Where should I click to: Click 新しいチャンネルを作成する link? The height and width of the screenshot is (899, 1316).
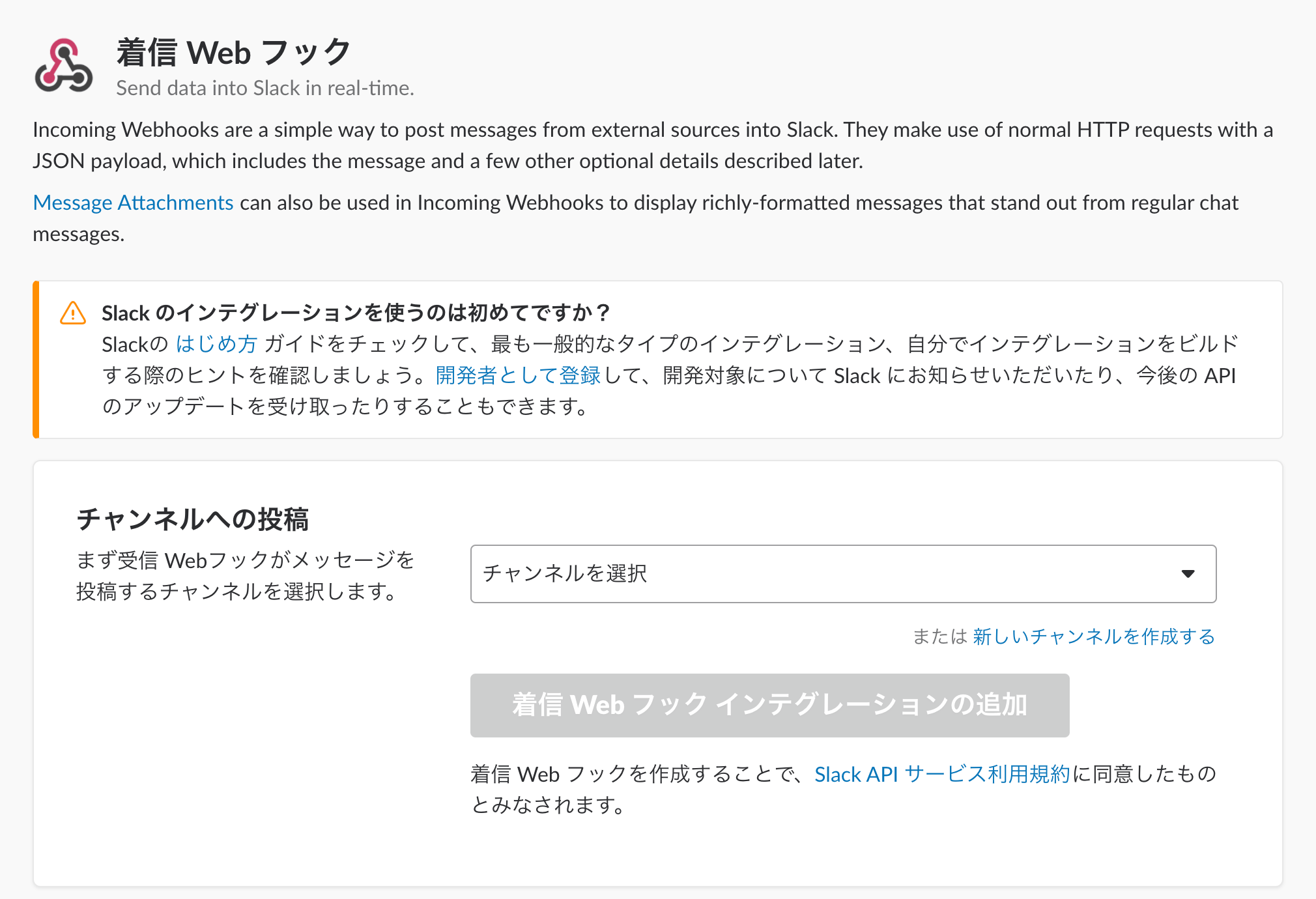(x=1094, y=636)
